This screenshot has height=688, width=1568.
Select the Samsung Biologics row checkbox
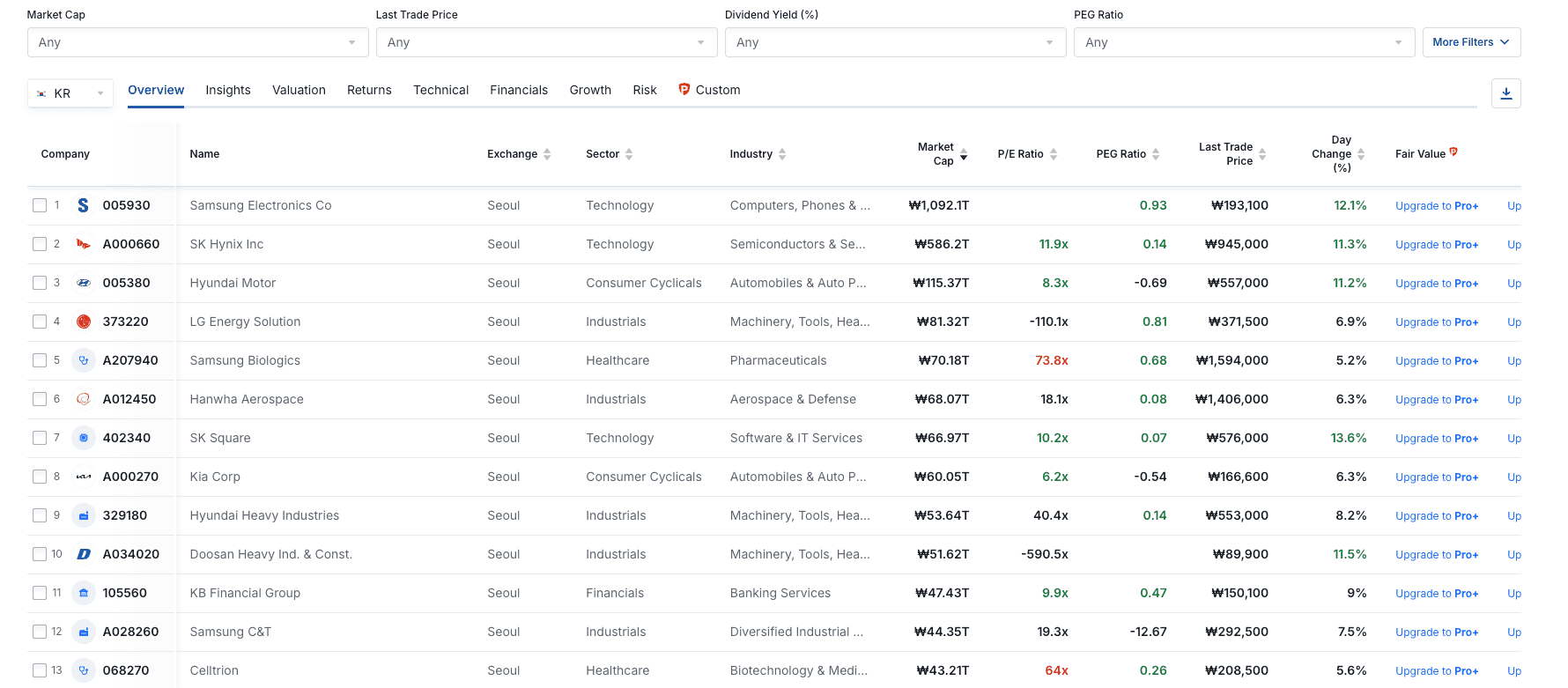[x=40, y=360]
